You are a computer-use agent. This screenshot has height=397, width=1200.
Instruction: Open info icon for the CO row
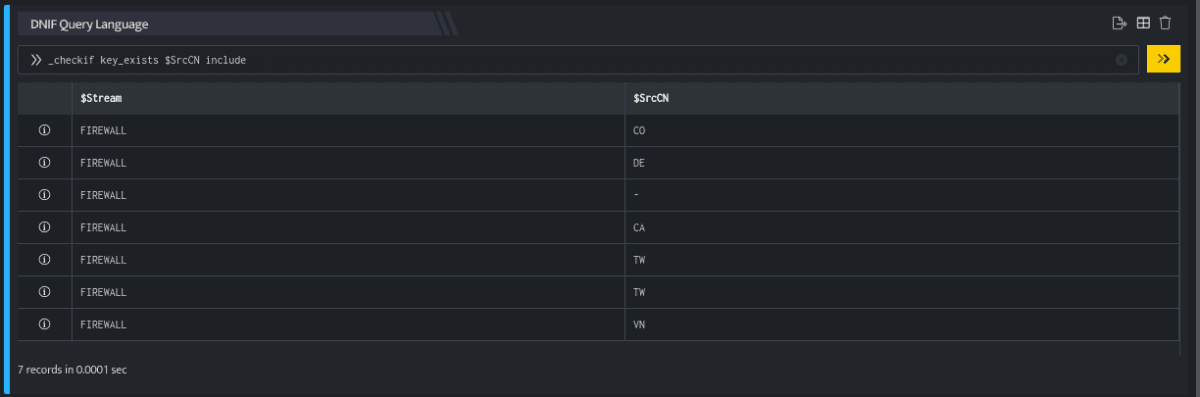click(44, 131)
